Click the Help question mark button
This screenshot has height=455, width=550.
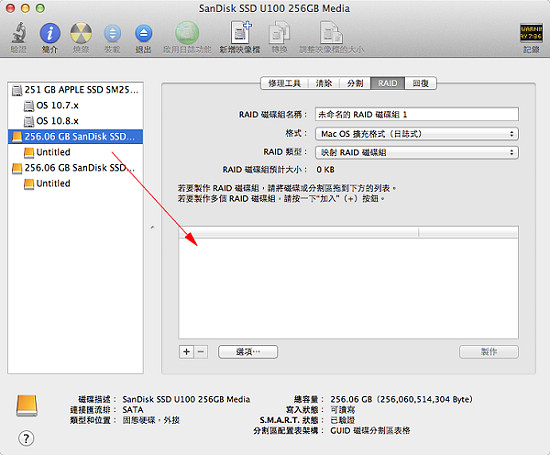pyautogui.click(x=26, y=438)
